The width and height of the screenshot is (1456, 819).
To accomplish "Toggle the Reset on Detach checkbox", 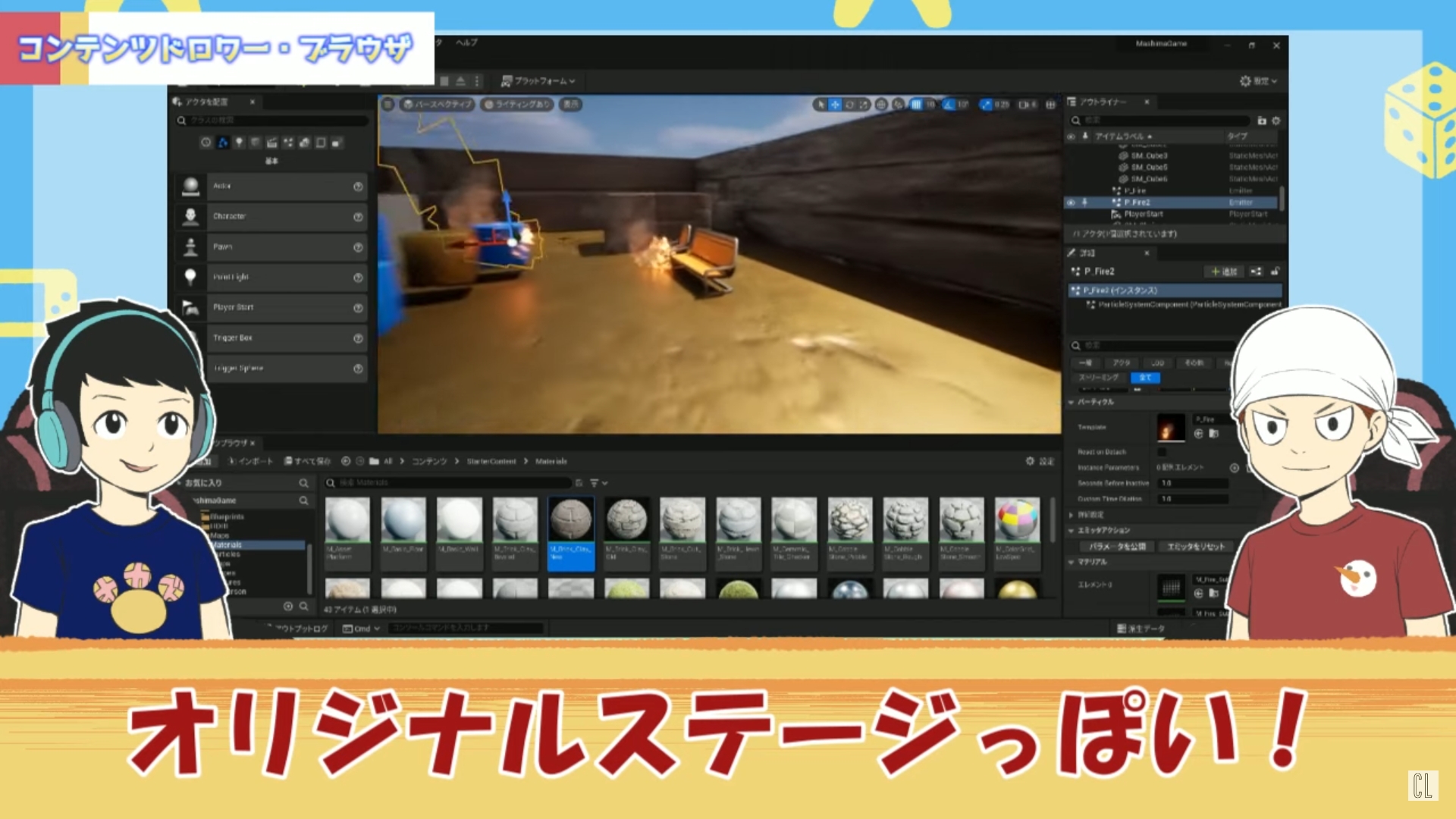I will coord(1161,452).
